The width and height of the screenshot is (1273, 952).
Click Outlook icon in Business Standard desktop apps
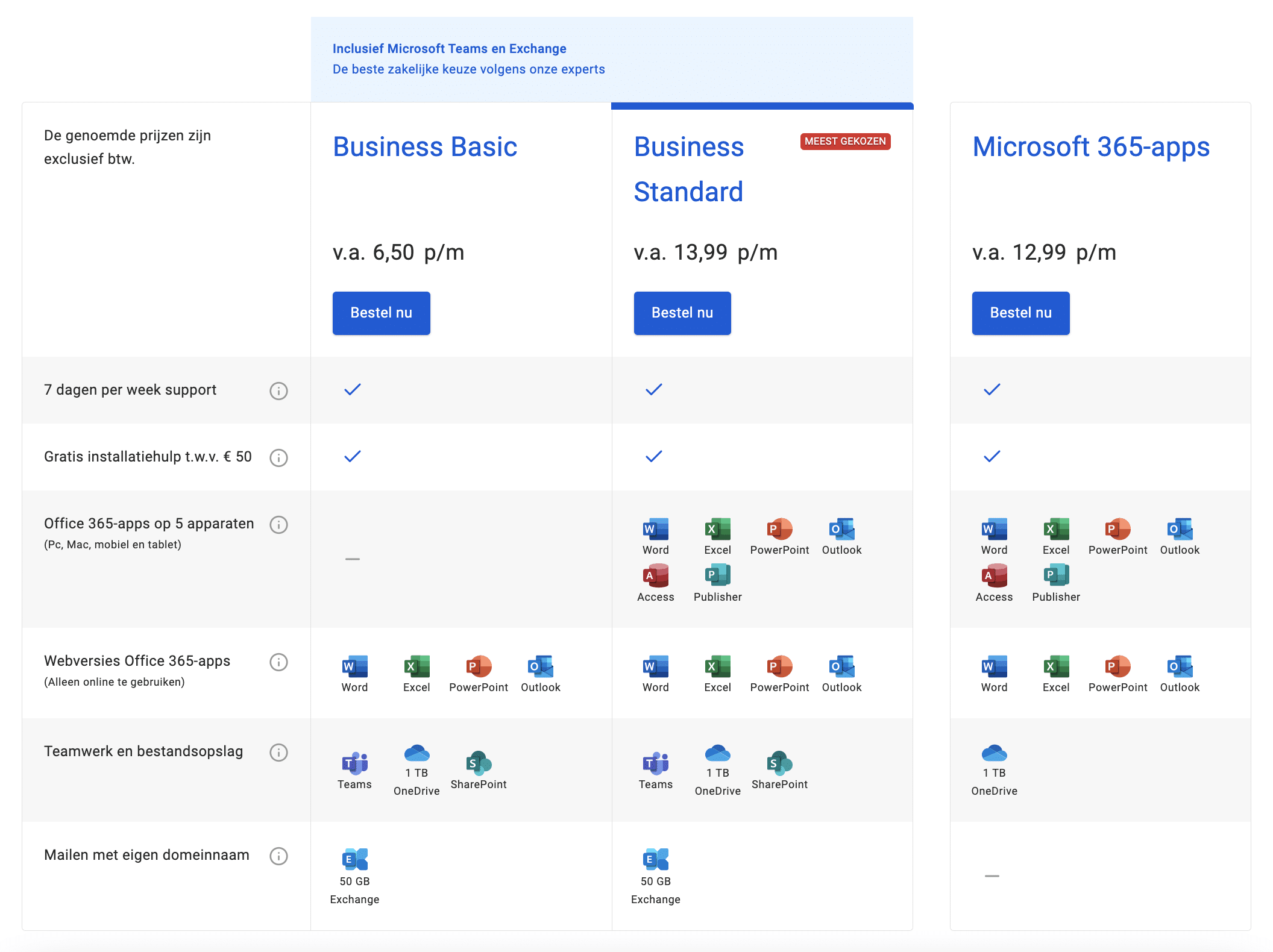coord(842,529)
